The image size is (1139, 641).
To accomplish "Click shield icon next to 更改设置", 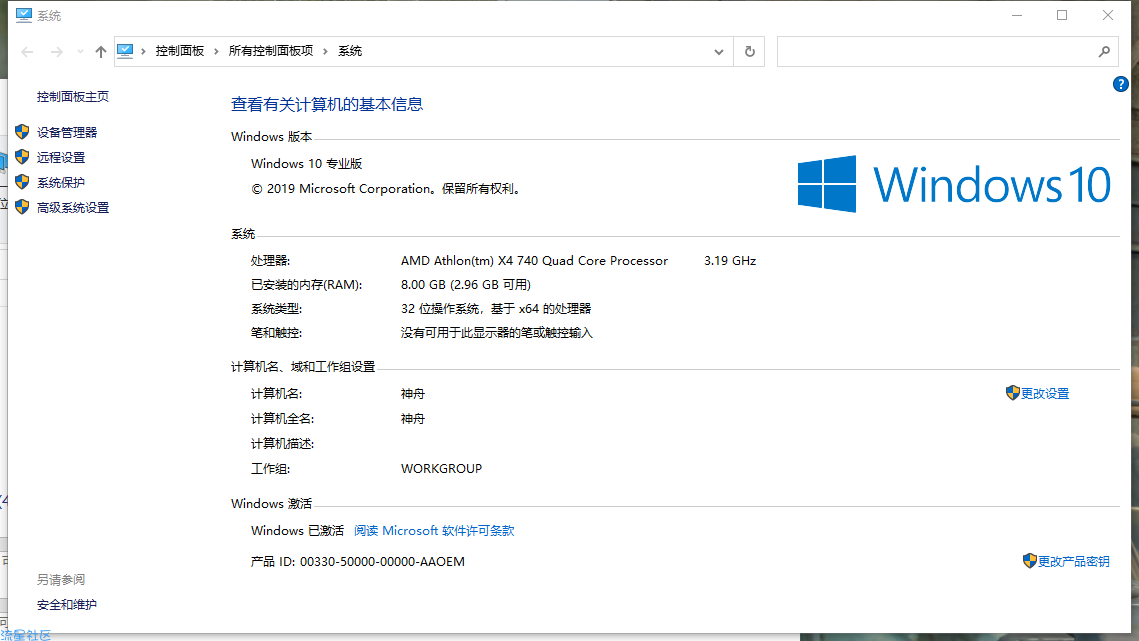I will 1013,393.
